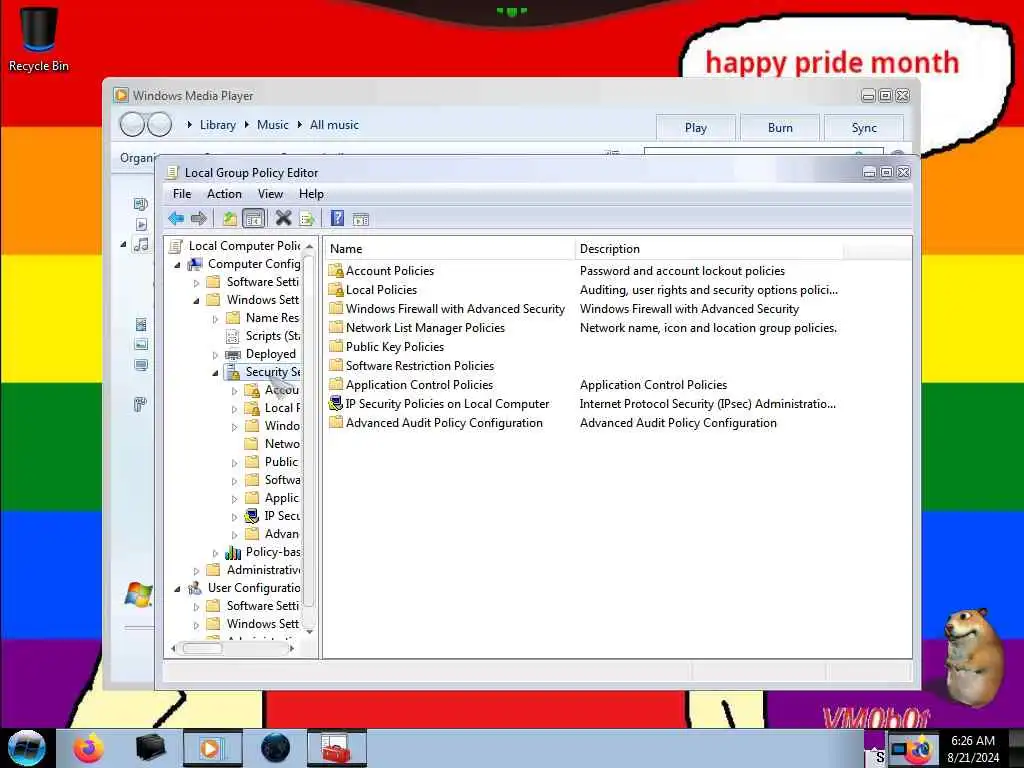Toggle Show/Hide Action Pane toolbar icon
This screenshot has width=1024, height=768.
(360, 219)
